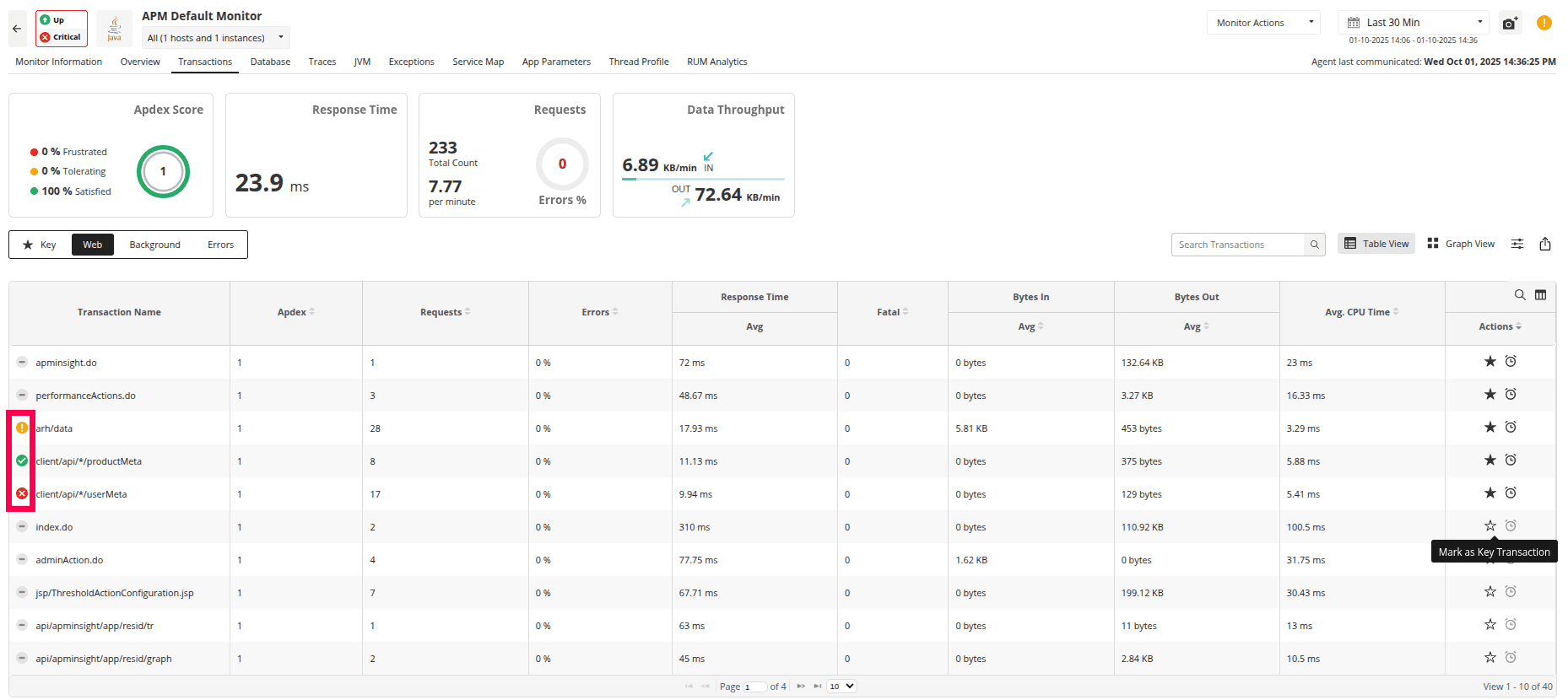Open the adminAction.do transaction
The image size is (1568, 700).
[x=69, y=560]
